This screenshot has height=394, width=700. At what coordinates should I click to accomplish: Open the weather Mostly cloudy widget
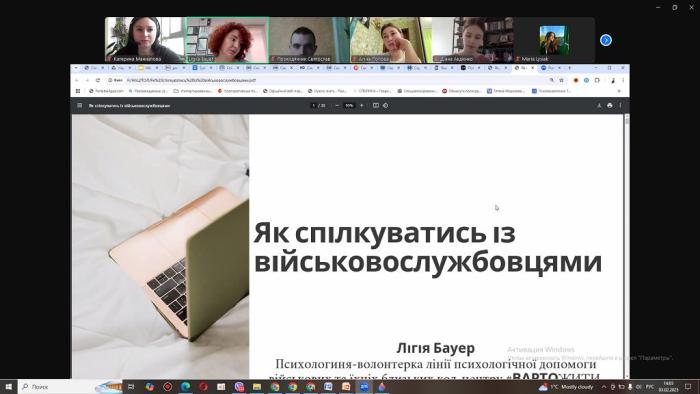[x=566, y=387]
